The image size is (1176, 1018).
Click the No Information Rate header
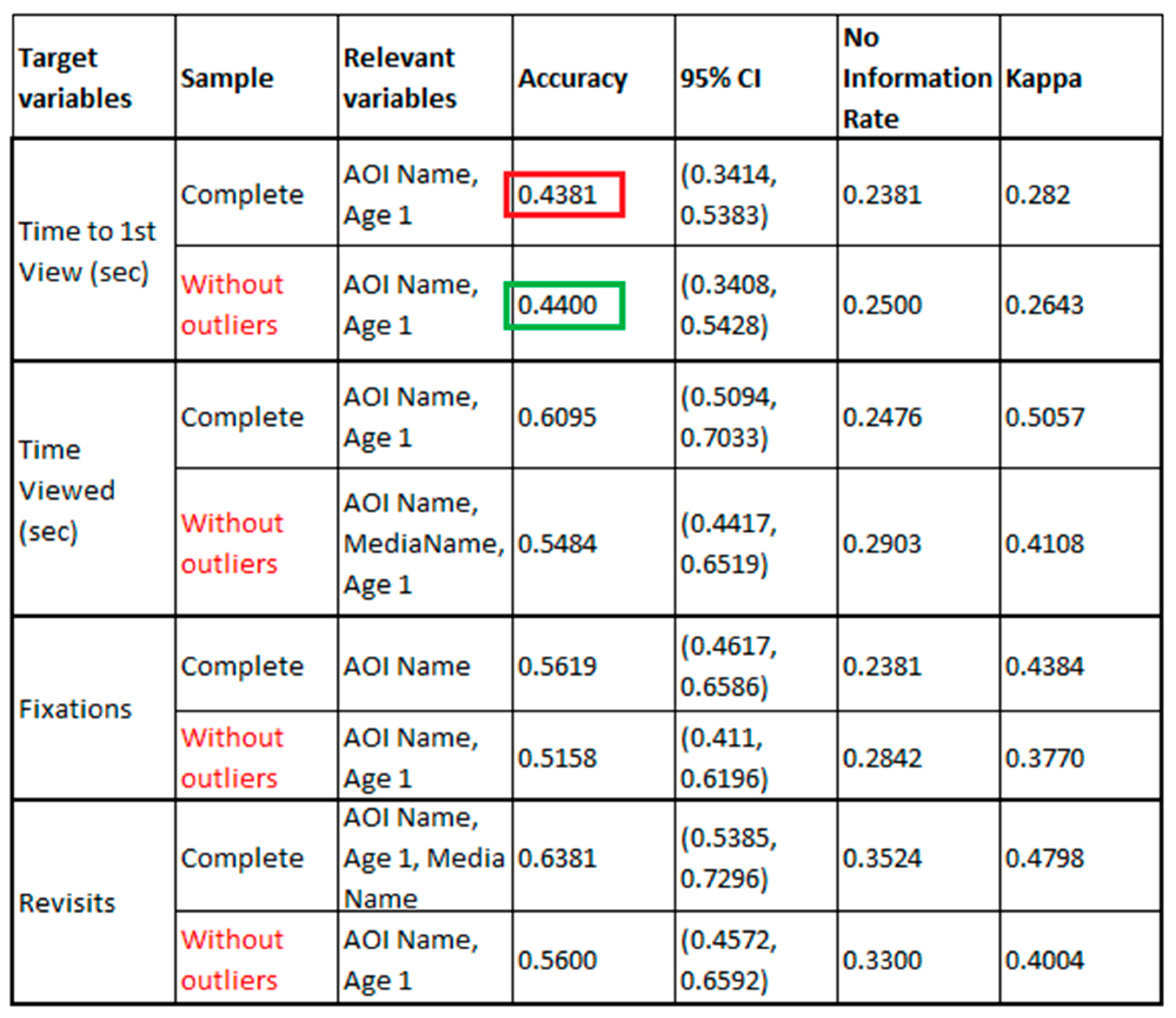[916, 78]
